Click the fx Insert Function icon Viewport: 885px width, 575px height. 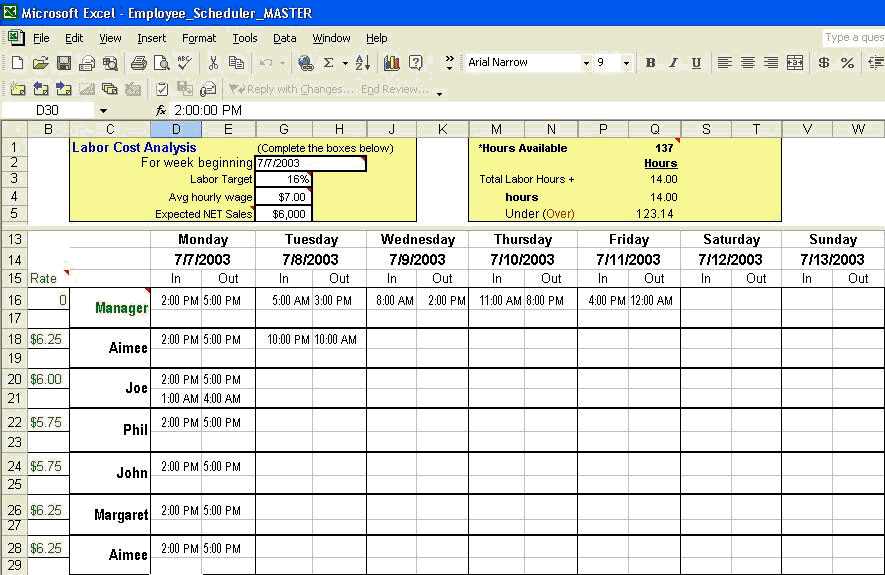161,110
